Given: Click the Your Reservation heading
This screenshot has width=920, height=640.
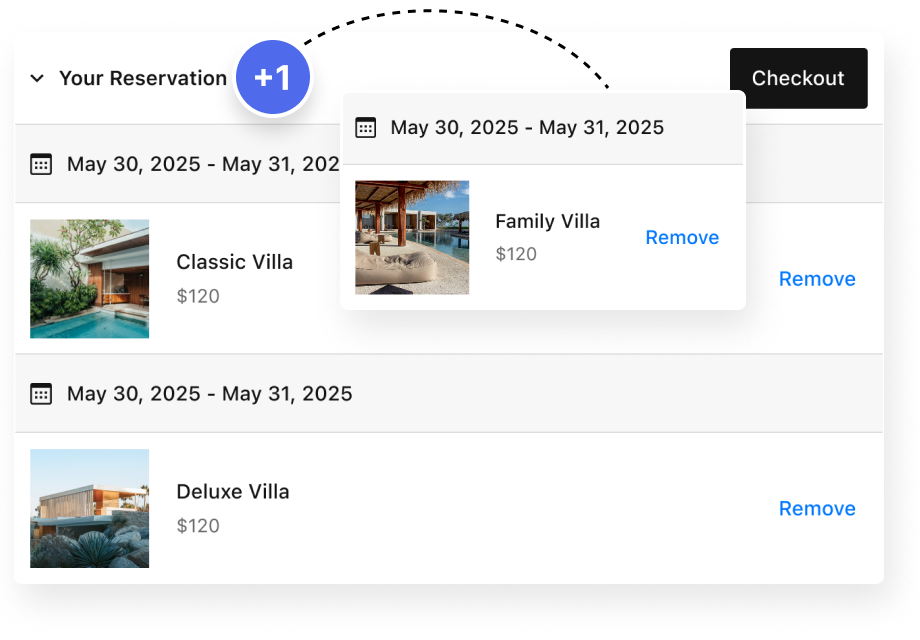Looking at the screenshot, I should (143, 78).
